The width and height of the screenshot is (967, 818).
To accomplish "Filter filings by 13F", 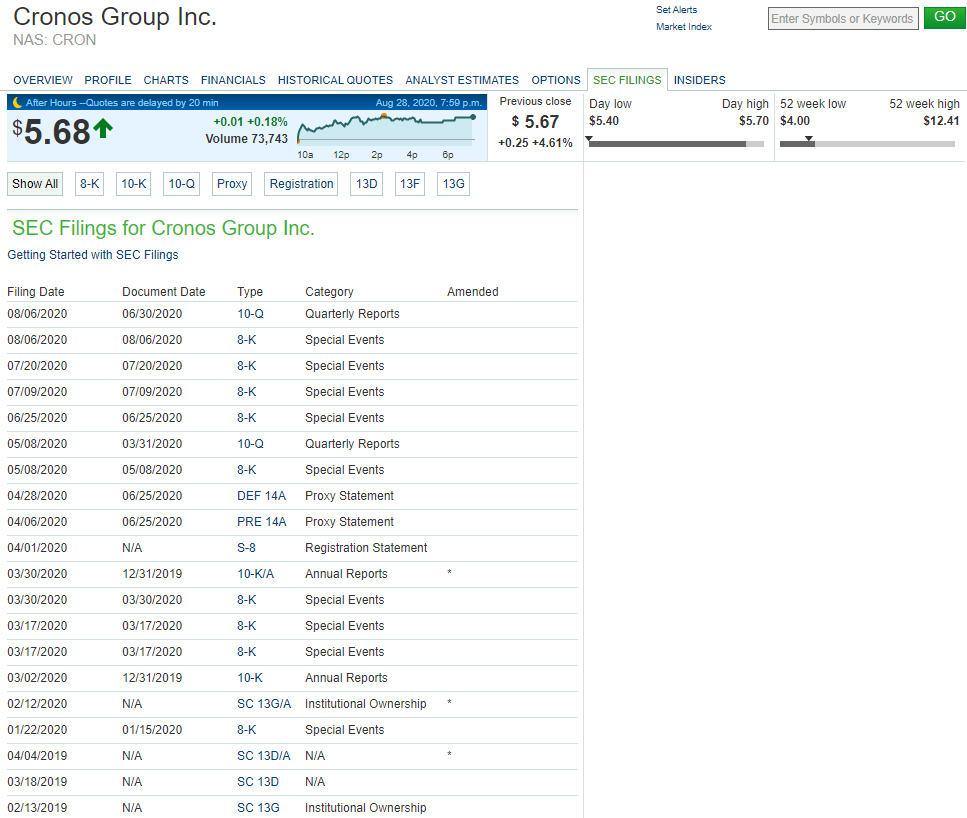I will pyautogui.click(x=409, y=184).
